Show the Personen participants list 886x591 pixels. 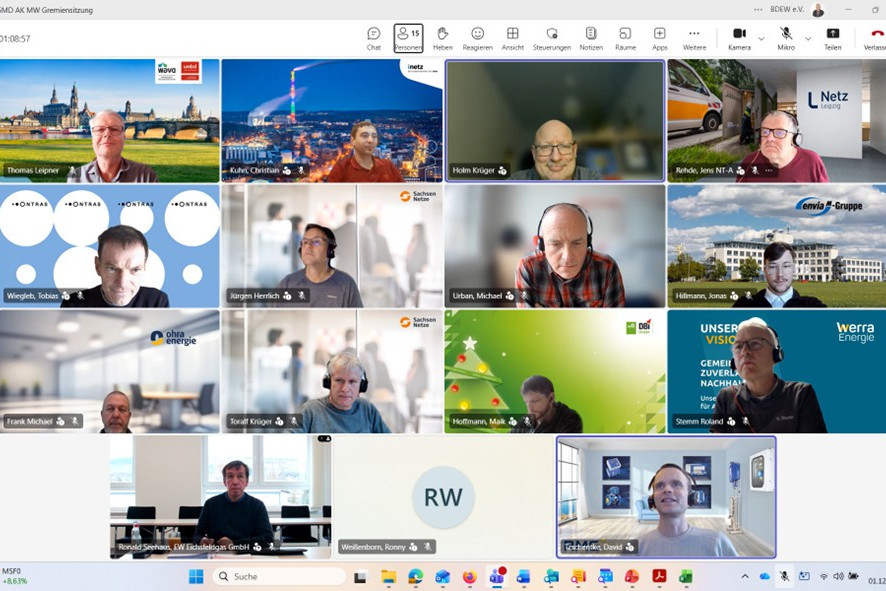click(407, 38)
